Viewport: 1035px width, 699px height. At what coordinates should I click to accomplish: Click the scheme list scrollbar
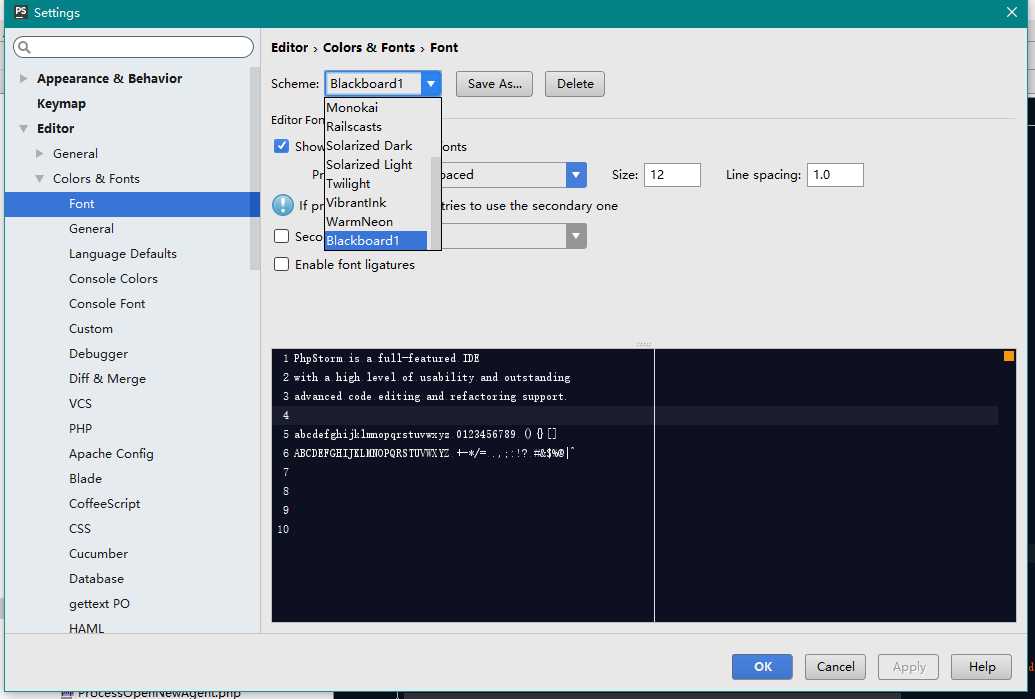[x=435, y=203]
